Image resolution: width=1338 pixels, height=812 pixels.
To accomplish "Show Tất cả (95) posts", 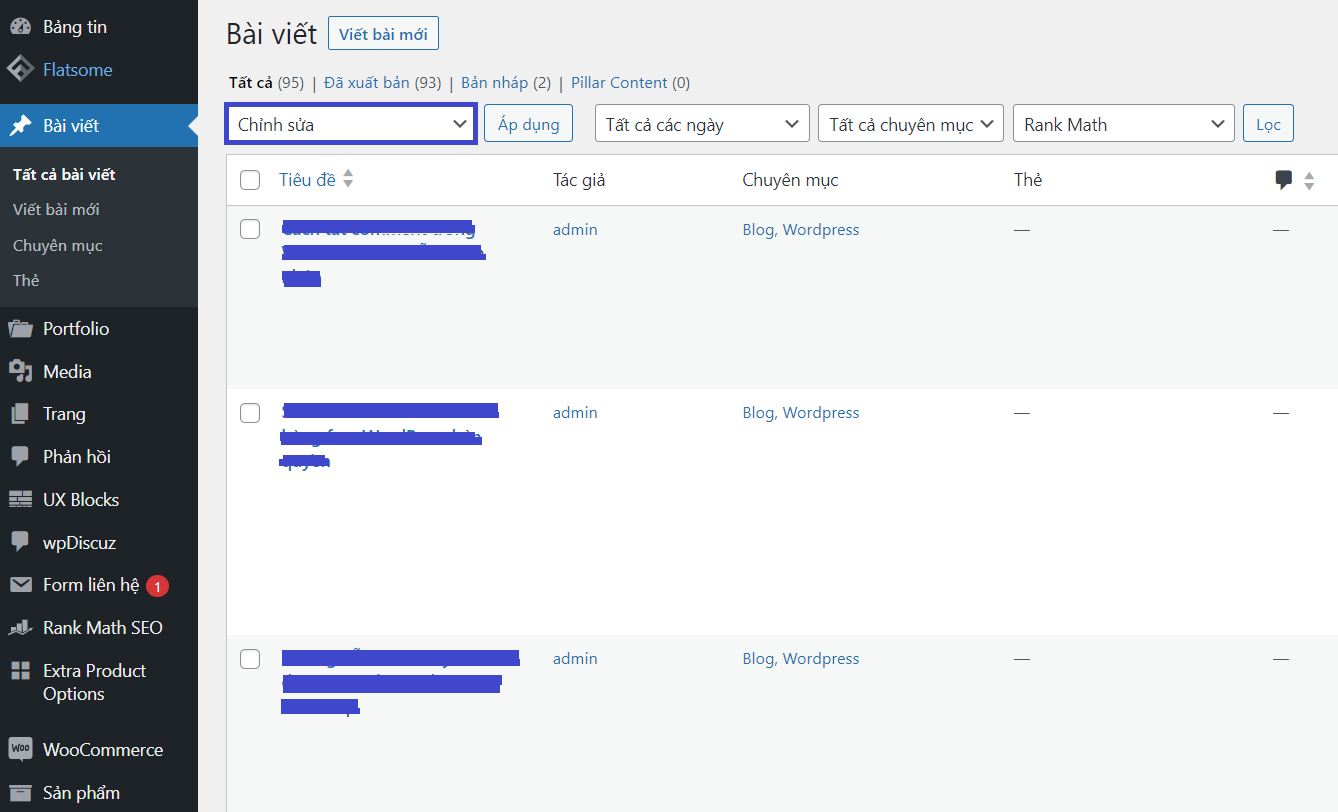I will [x=266, y=83].
